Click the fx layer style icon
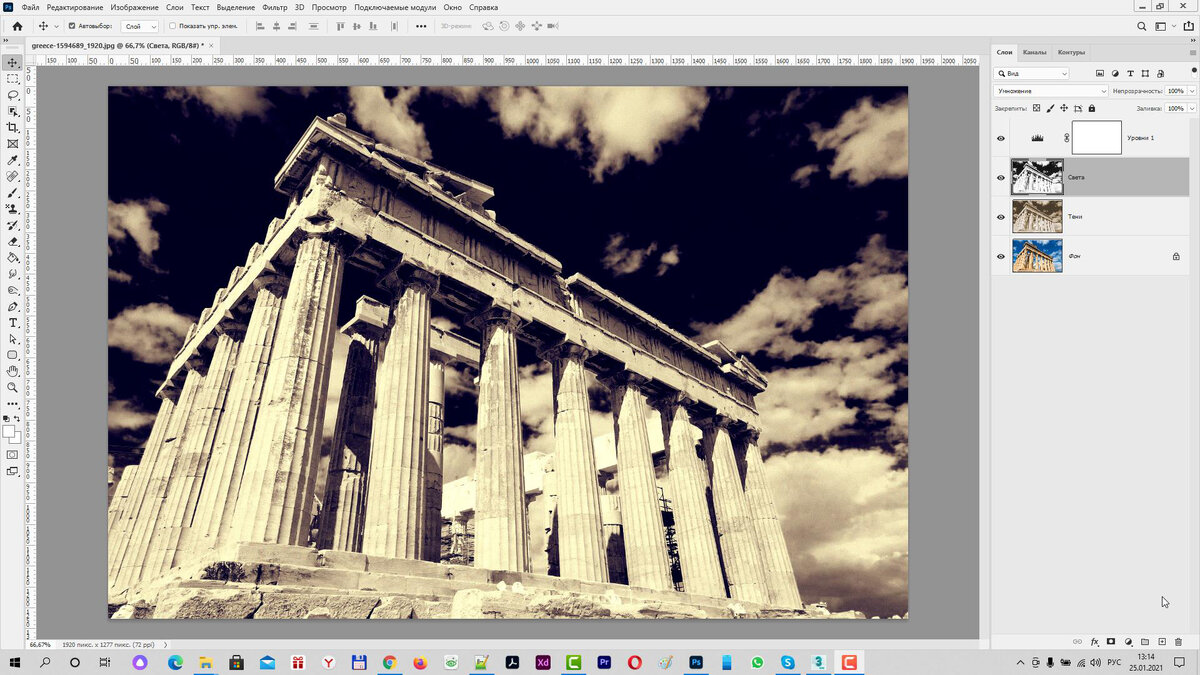 (x=1094, y=641)
